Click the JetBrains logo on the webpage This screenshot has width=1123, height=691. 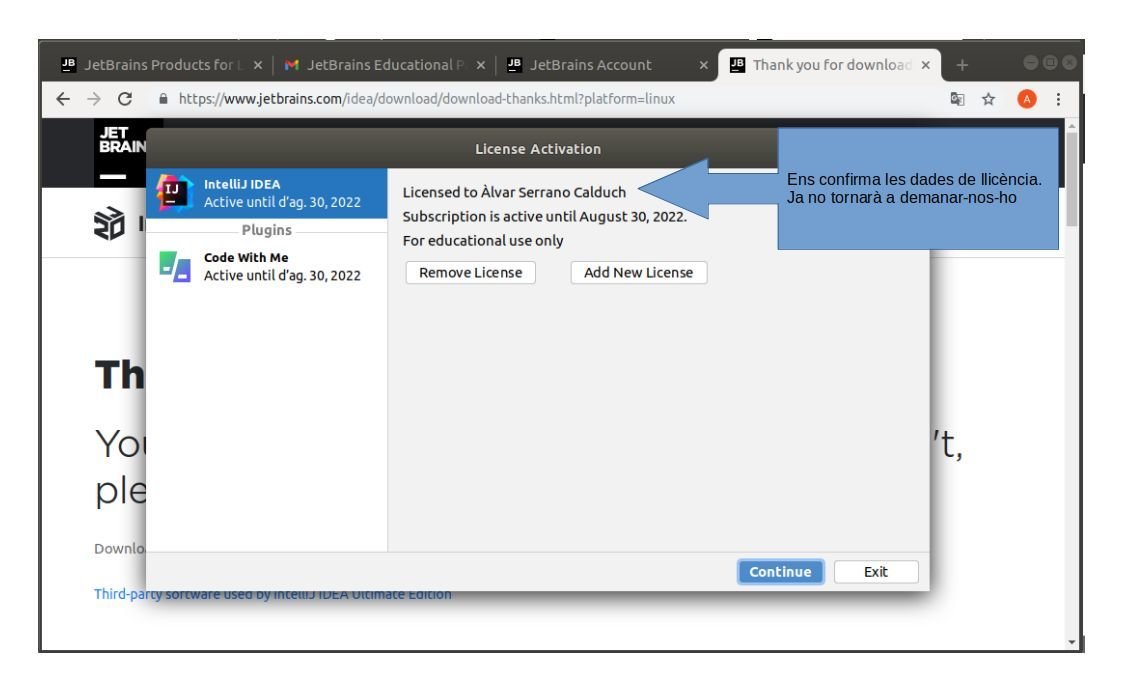coord(120,153)
